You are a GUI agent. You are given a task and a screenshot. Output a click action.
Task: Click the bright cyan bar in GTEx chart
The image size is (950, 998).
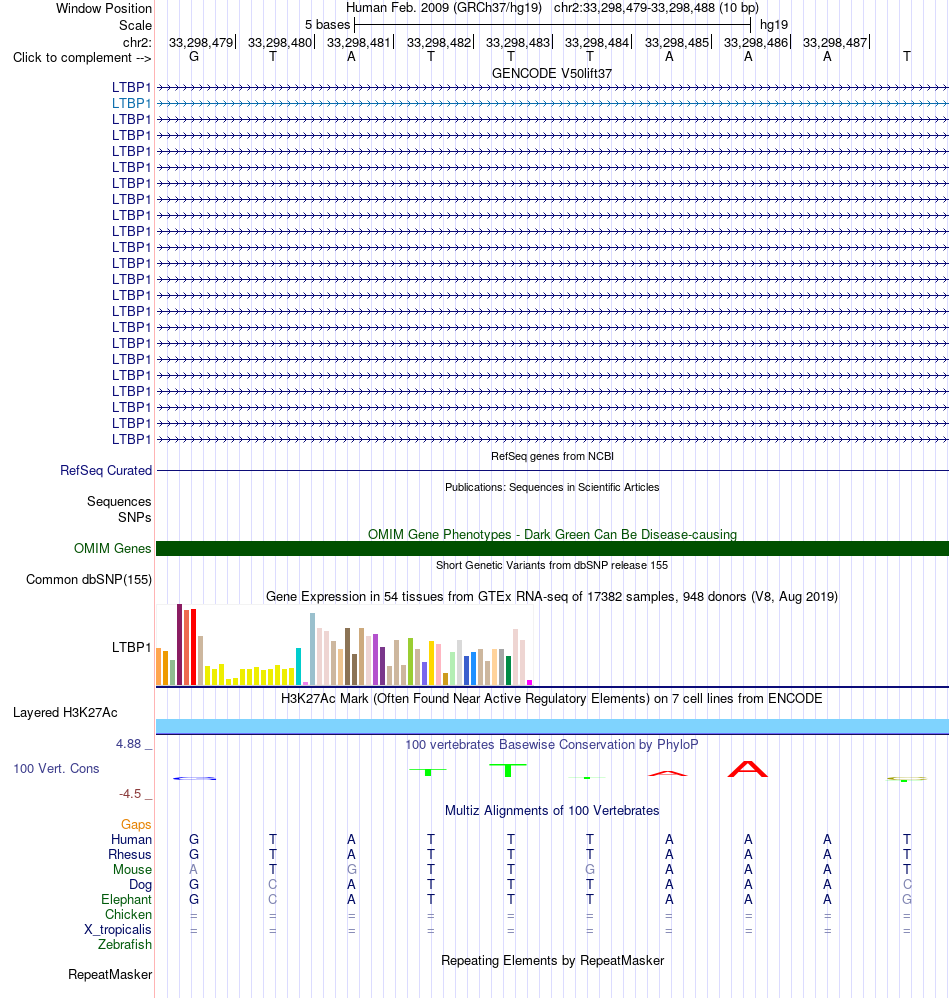(x=298, y=666)
